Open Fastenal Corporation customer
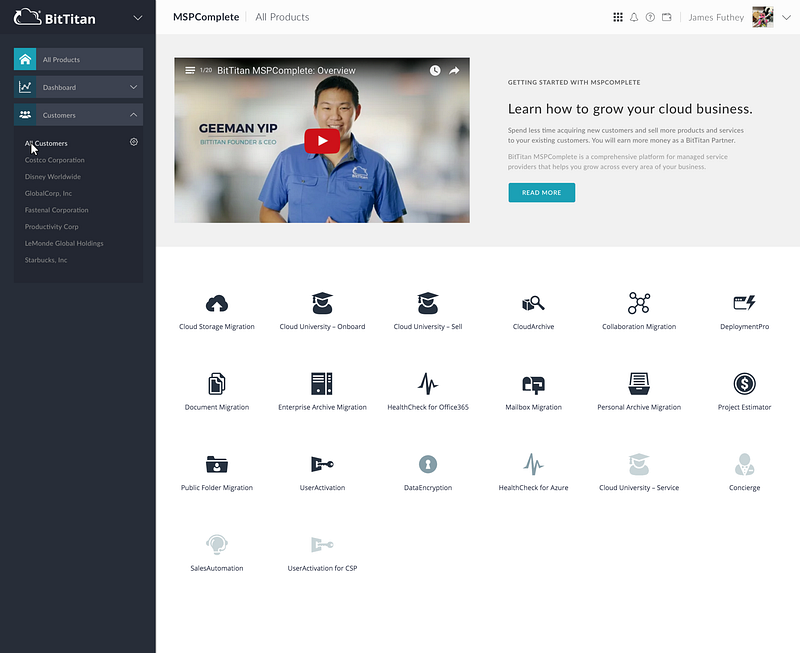This screenshot has height=653, width=800. tap(57, 210)
